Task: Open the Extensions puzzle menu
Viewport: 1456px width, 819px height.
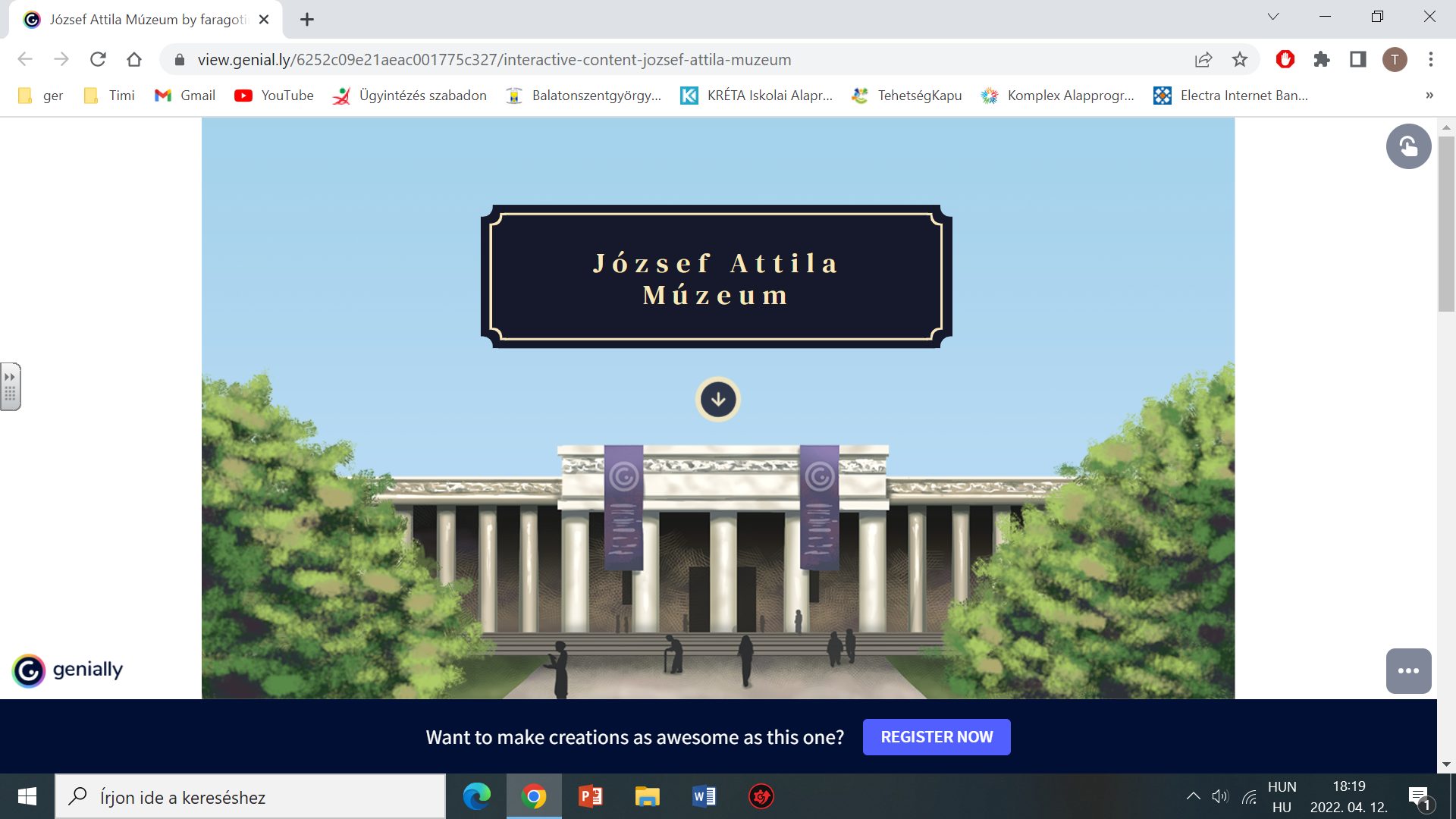Action: [1322, 59]
